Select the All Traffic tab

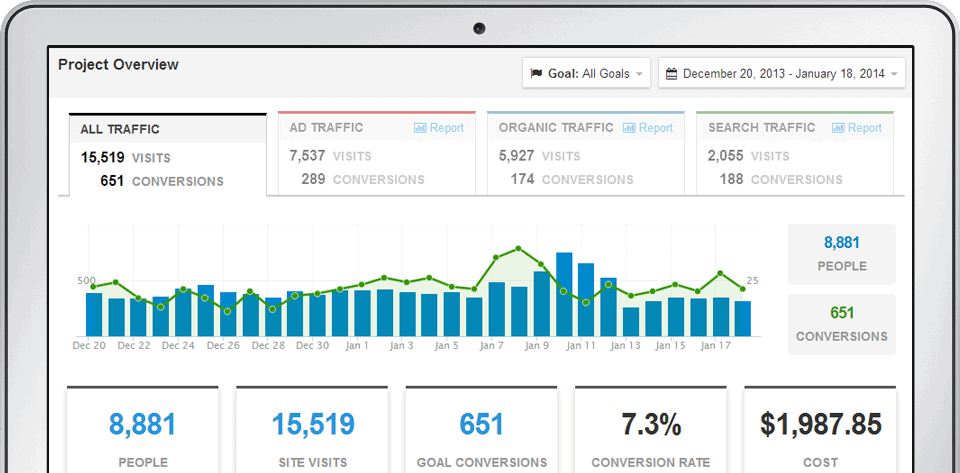click(x=168, y=155)
